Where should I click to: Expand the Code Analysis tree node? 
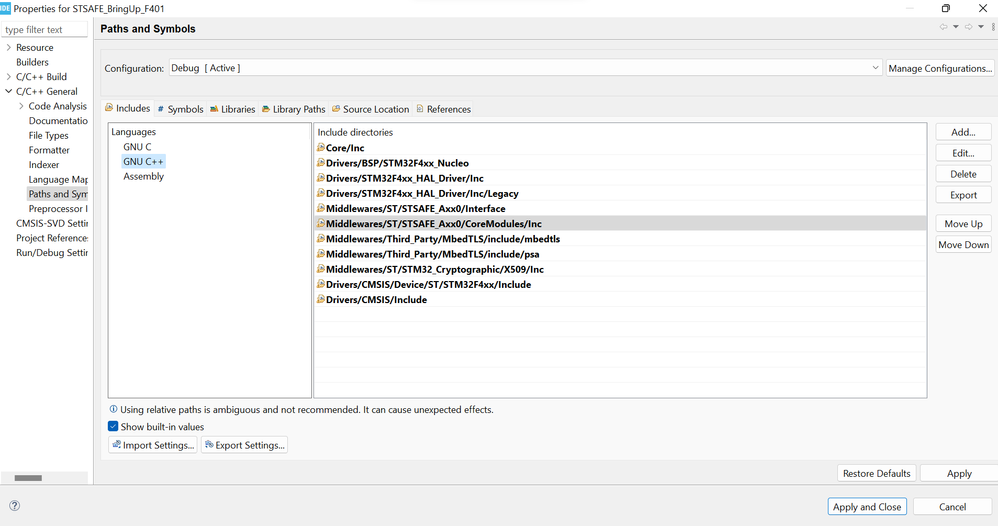[x=21, y=106]
